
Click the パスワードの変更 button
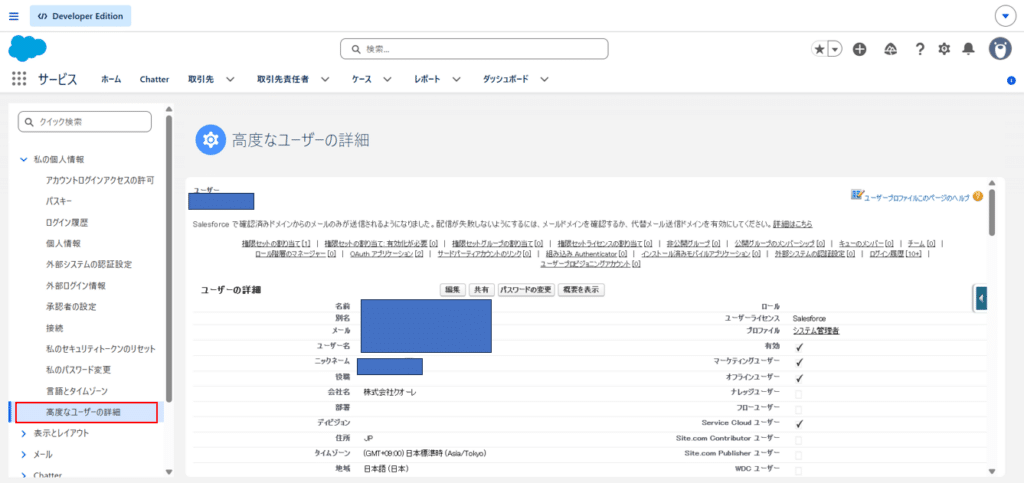click(x=526, y=290)
